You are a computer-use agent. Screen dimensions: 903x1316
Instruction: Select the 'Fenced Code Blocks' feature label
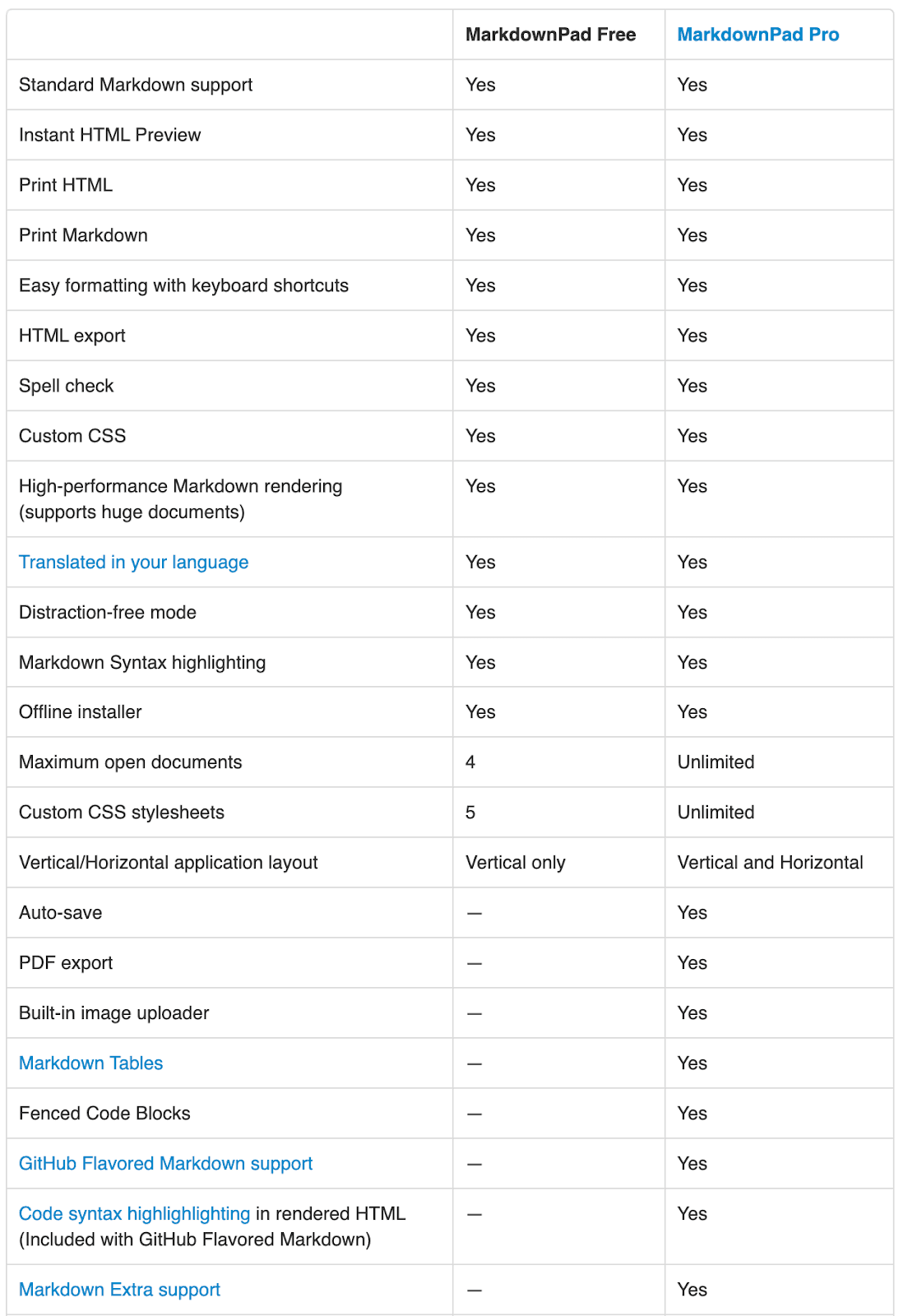[x=104, y=1114]
